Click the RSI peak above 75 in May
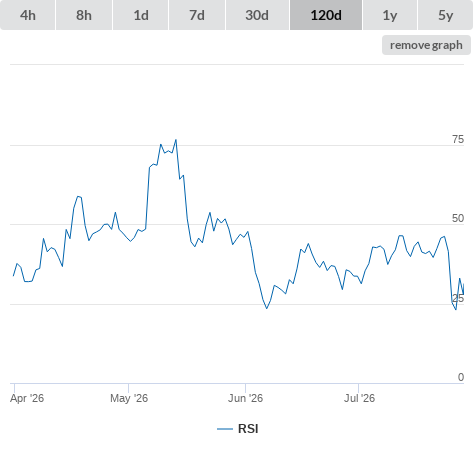This screenshot has height=455, width=474. [176, 140]
